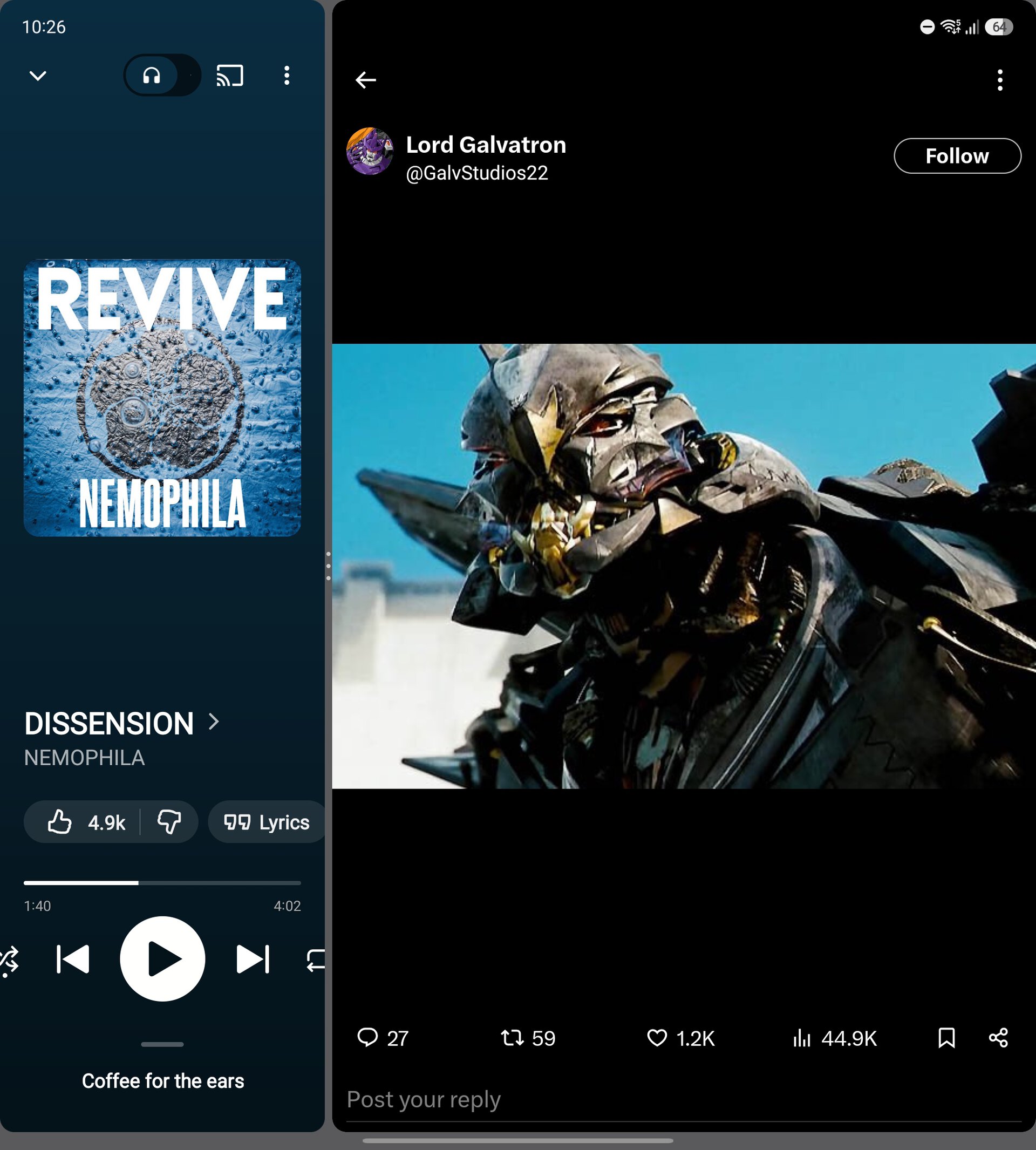The width and height of the screenshot is (1036, 1150).
Task: Tap the bottom navigation gesture bar
Action: [x=517, y=1140]
